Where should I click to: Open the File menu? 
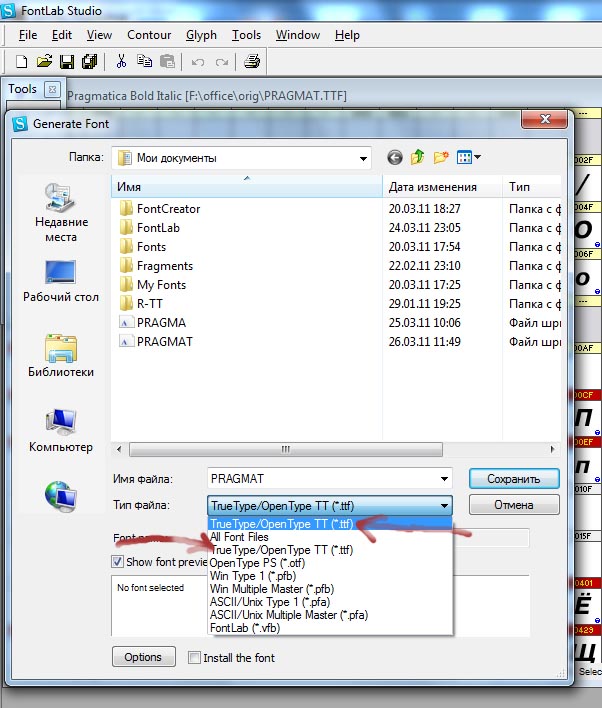coord(28,35)
